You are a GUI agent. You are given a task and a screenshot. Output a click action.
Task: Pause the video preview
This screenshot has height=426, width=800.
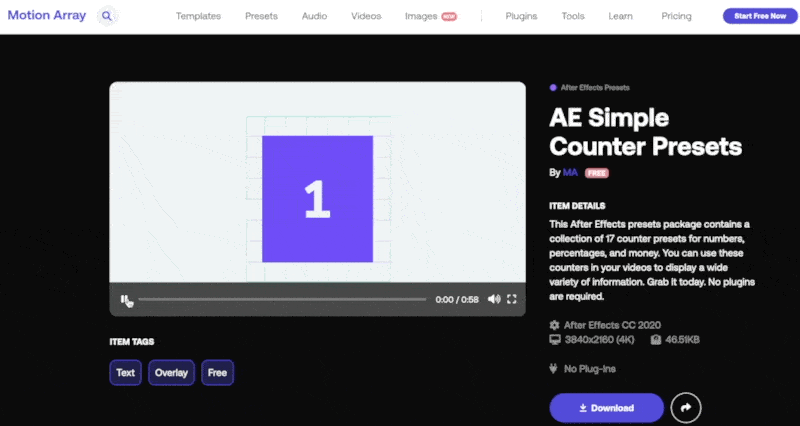[x=124, y=299]
